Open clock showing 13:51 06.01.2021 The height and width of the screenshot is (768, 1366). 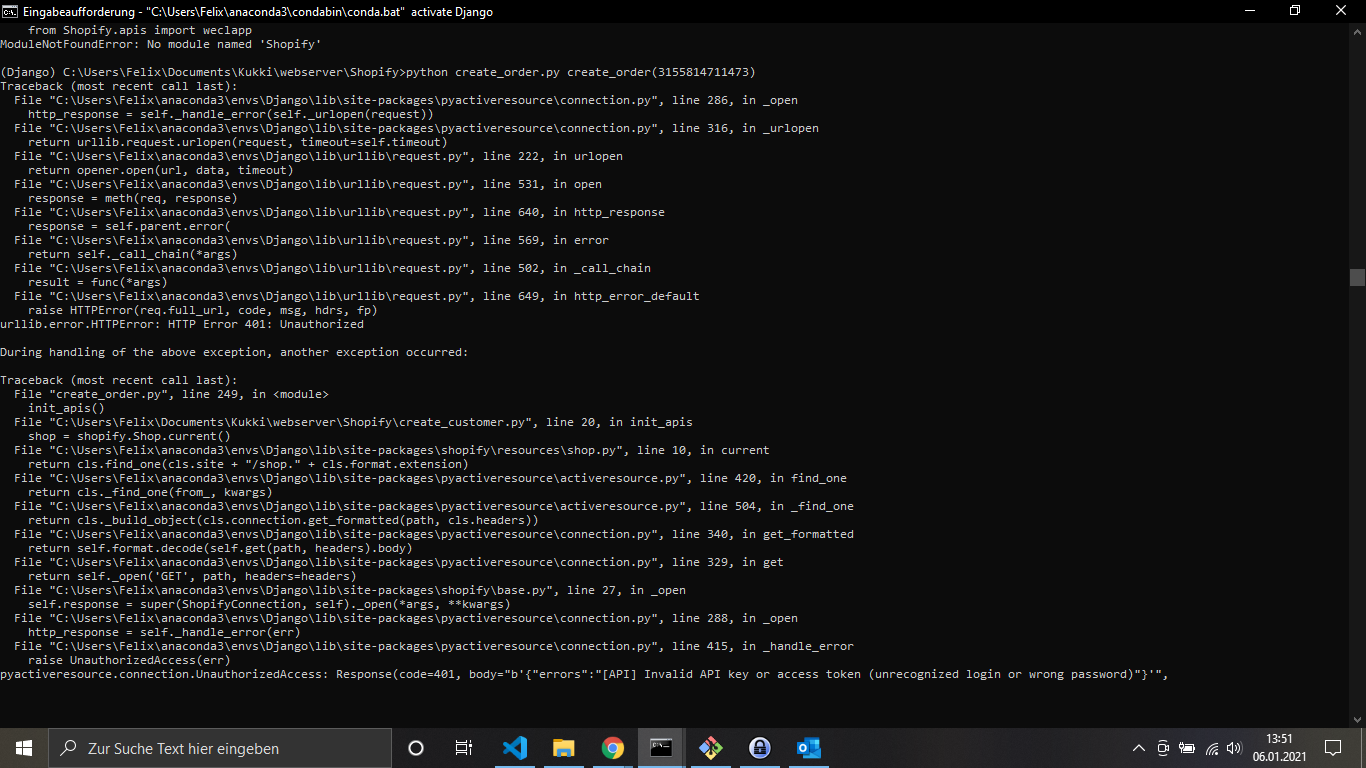tap(1278, 747)
